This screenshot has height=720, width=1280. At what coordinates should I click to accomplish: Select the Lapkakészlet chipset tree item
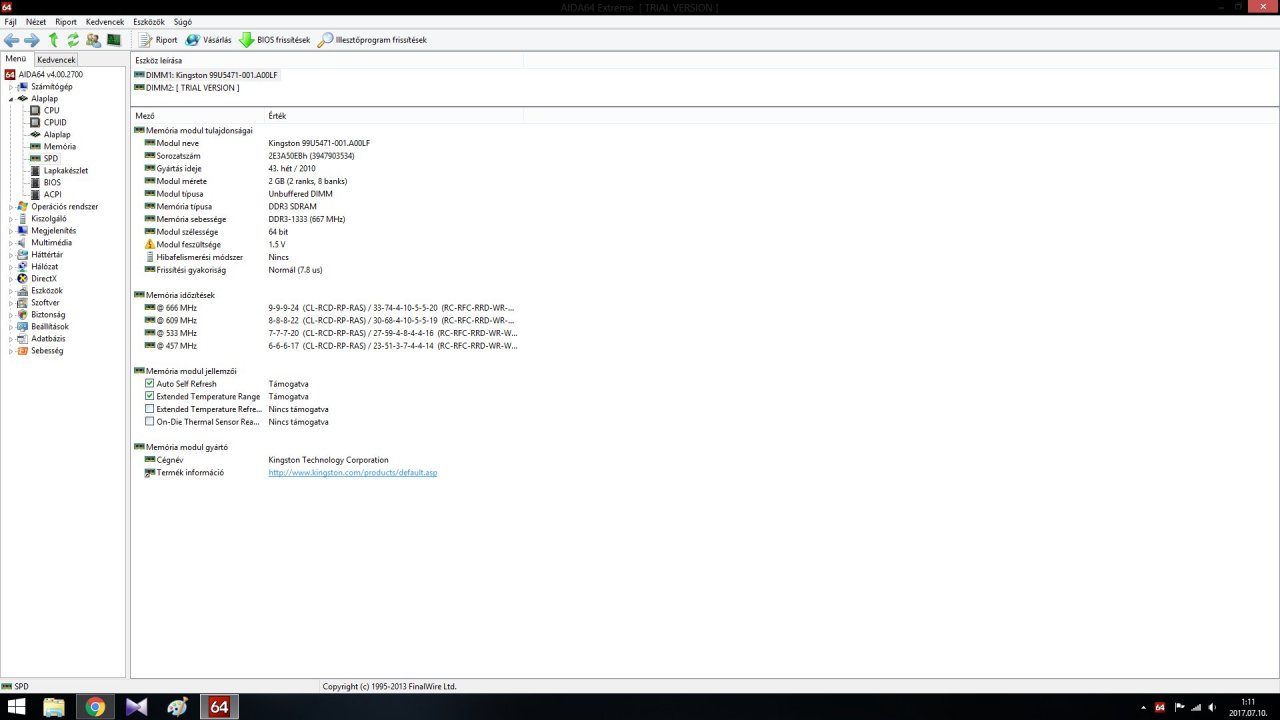coord(65,171)
